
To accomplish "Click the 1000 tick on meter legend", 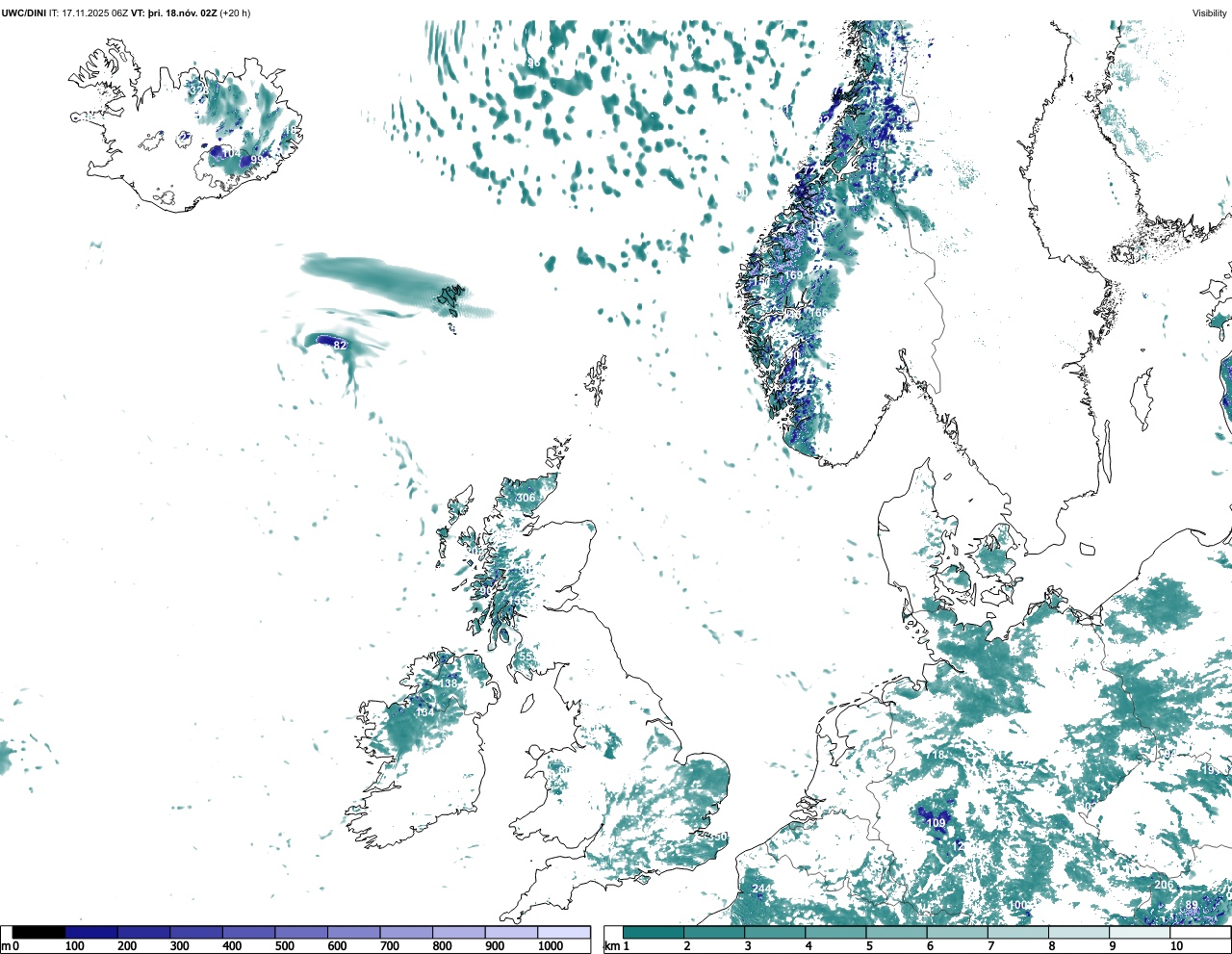I will [x=551, y=946].
